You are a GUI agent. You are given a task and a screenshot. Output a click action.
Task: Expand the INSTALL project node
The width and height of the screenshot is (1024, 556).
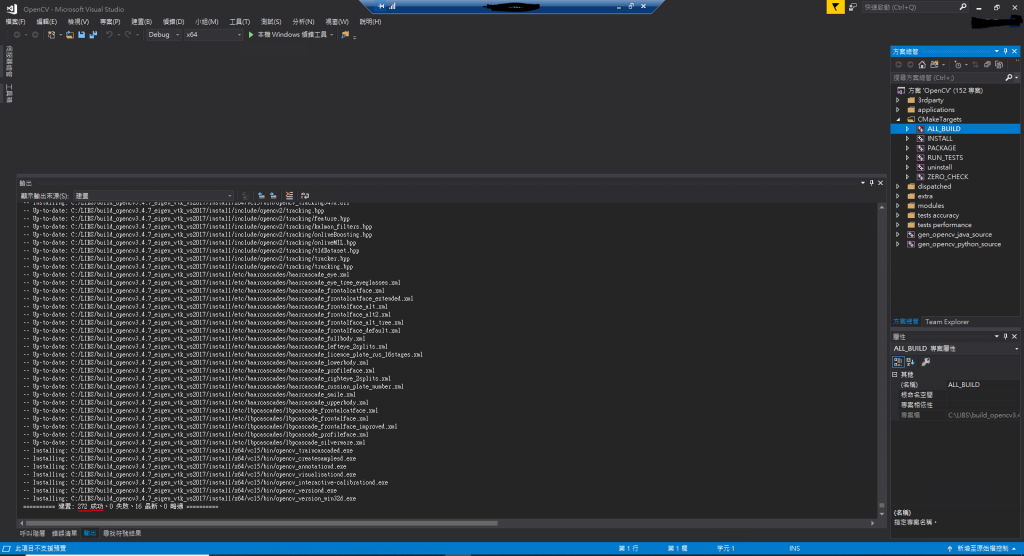907,139
